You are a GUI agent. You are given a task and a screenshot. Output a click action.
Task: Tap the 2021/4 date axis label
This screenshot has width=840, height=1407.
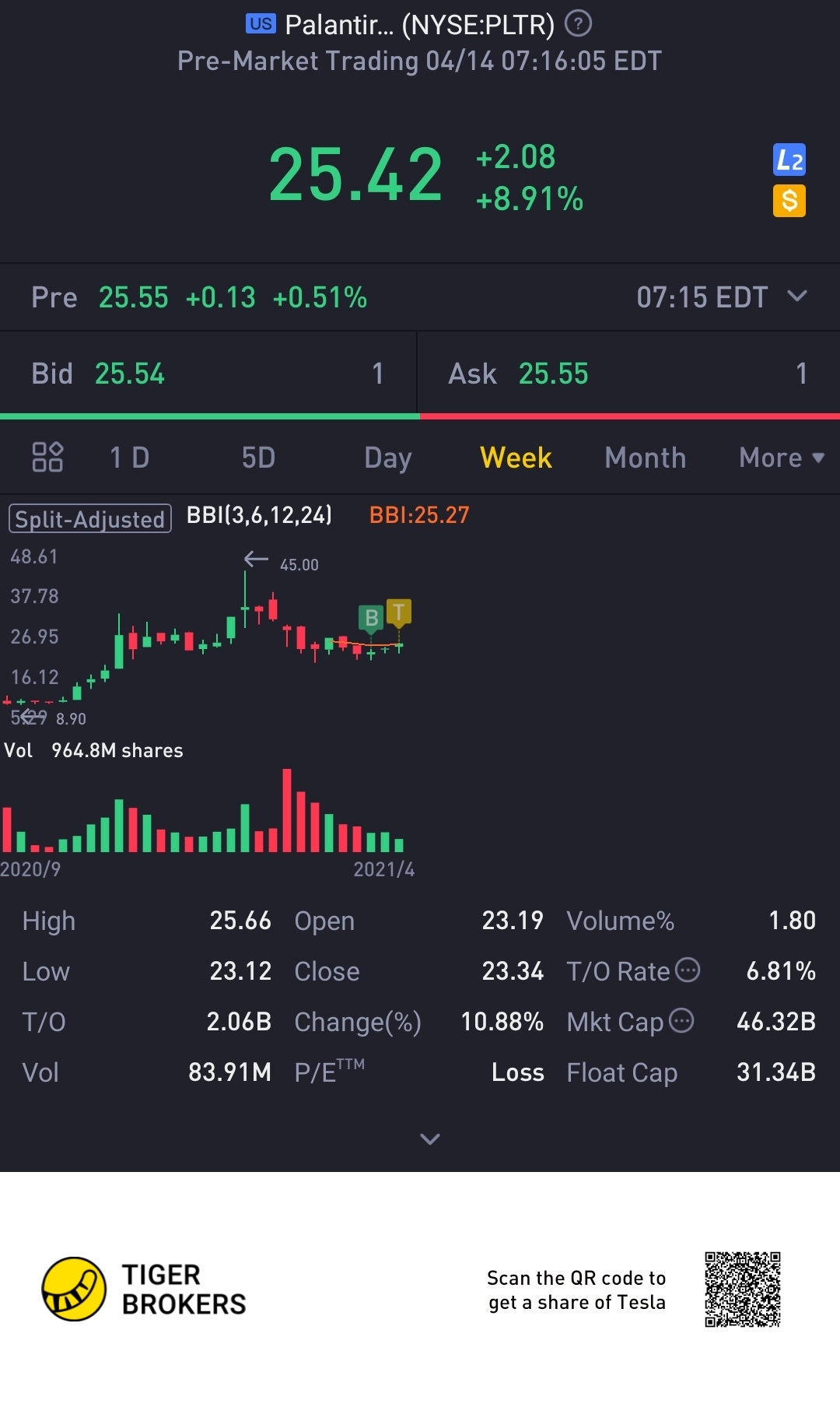(x=384, y=869)
